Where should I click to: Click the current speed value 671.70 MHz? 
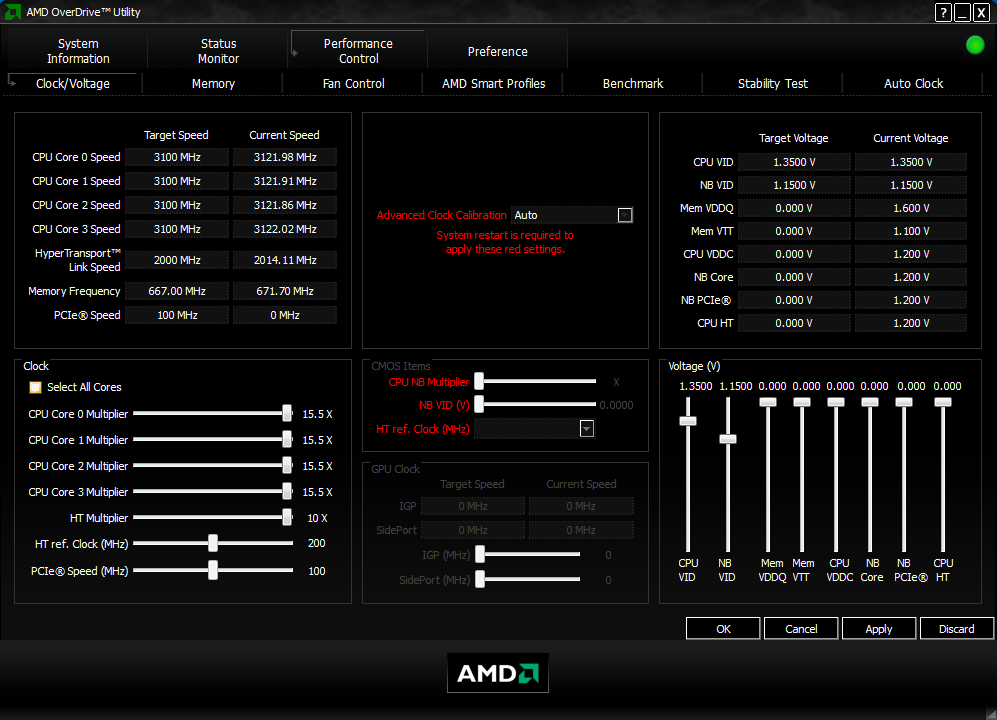285,291
